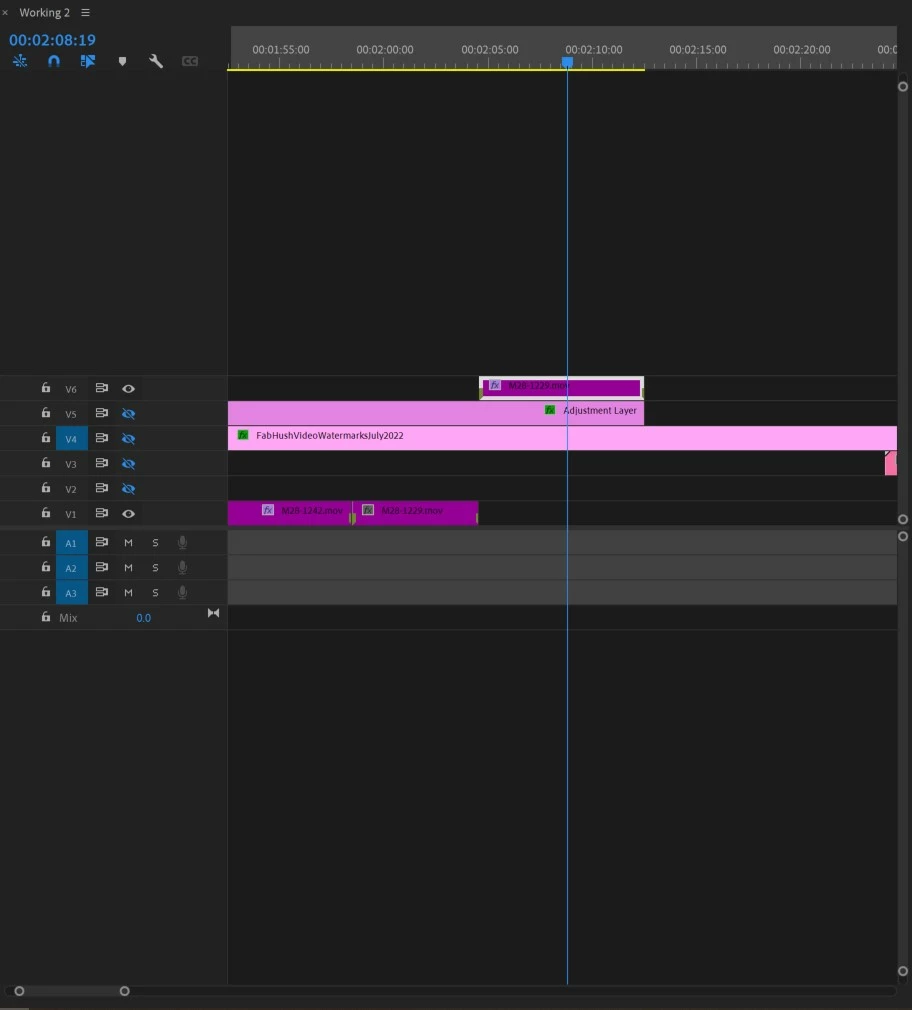Show V2 track output eye
Viewport: 912px width, 1010px height.
[128, 489]
